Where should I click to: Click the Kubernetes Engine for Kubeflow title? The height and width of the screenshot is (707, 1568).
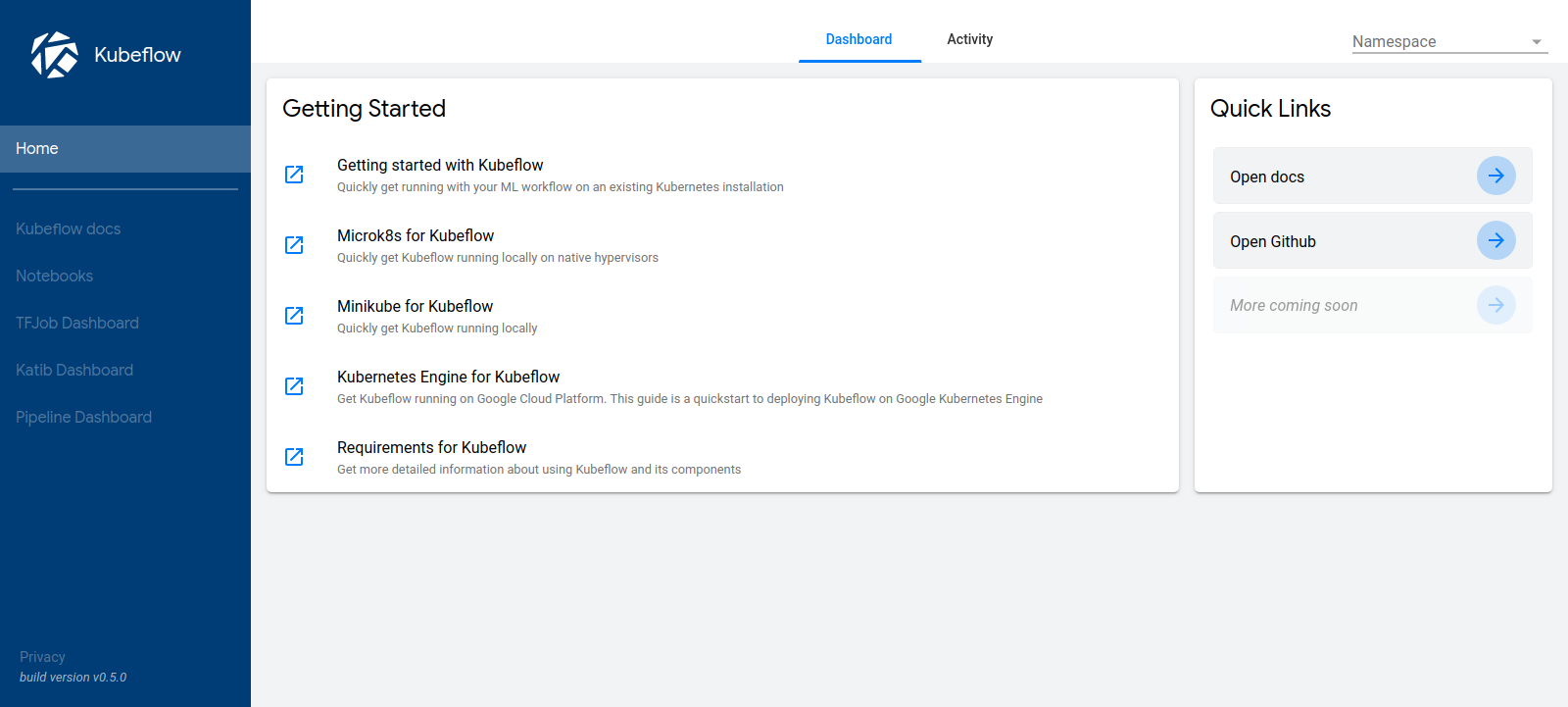(448, 378)
